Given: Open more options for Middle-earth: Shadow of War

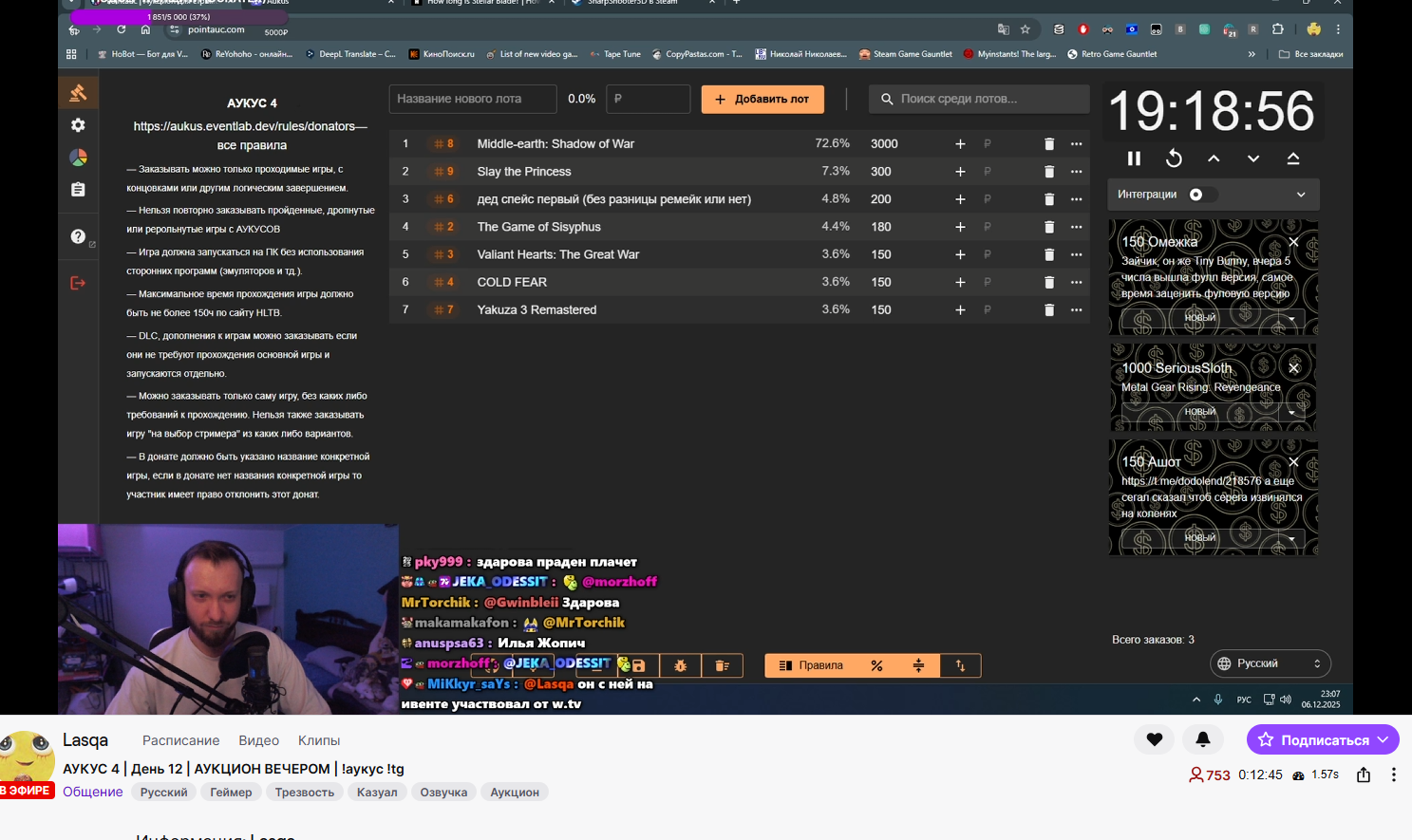Looking at the screenshot, I should pos(1076,144).
